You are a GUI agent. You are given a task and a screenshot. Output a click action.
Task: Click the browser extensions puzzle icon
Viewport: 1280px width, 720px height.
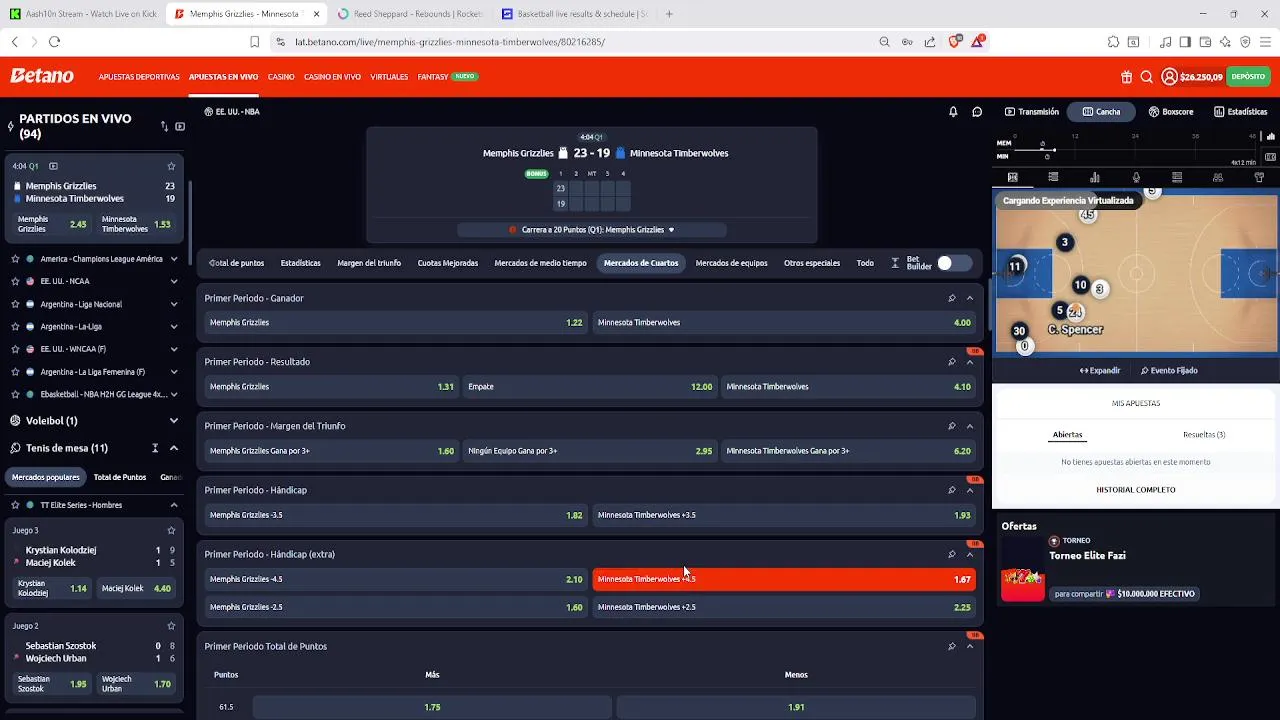pyautogui.click(x=1113, y=42)
